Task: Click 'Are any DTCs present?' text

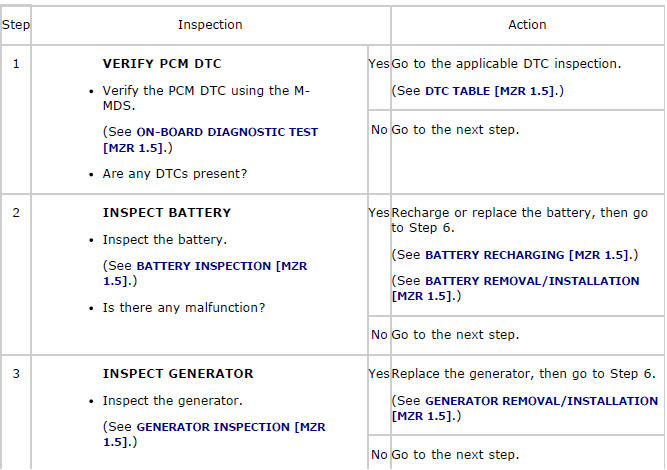Action: pyautogui.click(x=175, y=174)
